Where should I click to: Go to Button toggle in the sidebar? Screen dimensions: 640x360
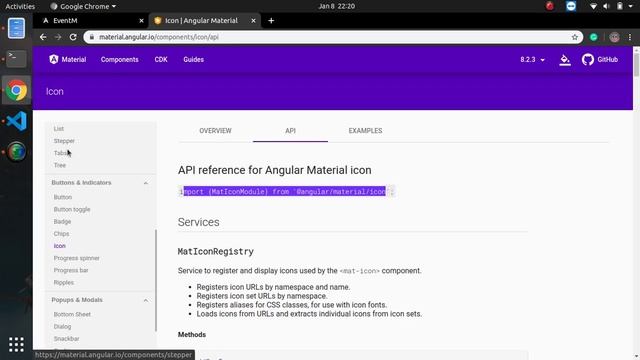pyautogui.click(x=72, y=209)
